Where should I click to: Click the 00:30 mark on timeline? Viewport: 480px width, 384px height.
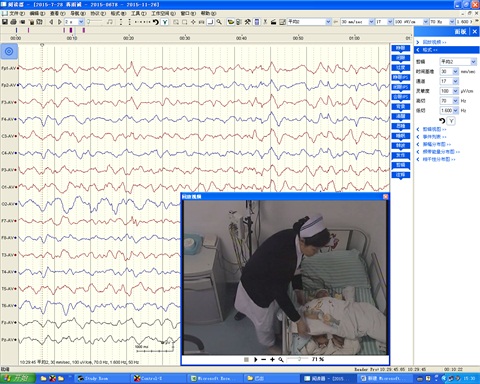185,38
